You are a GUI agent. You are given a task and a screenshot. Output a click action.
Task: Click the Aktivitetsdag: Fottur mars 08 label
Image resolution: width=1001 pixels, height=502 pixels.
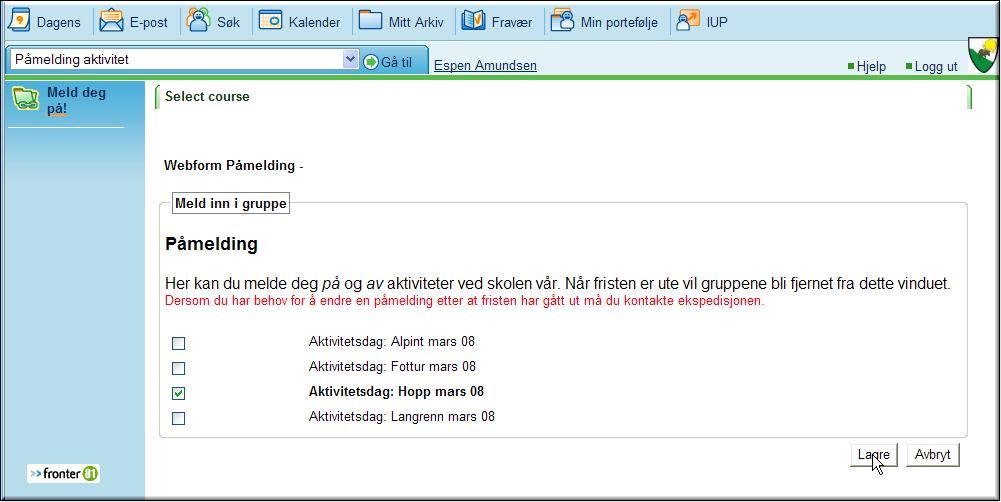click(393, 367)
